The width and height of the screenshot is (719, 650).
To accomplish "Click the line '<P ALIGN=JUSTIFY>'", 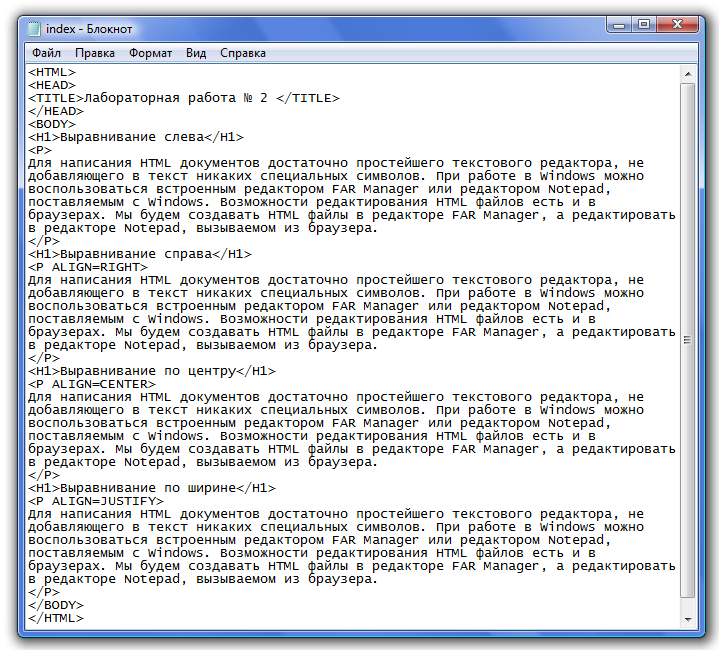I will 96,501.
